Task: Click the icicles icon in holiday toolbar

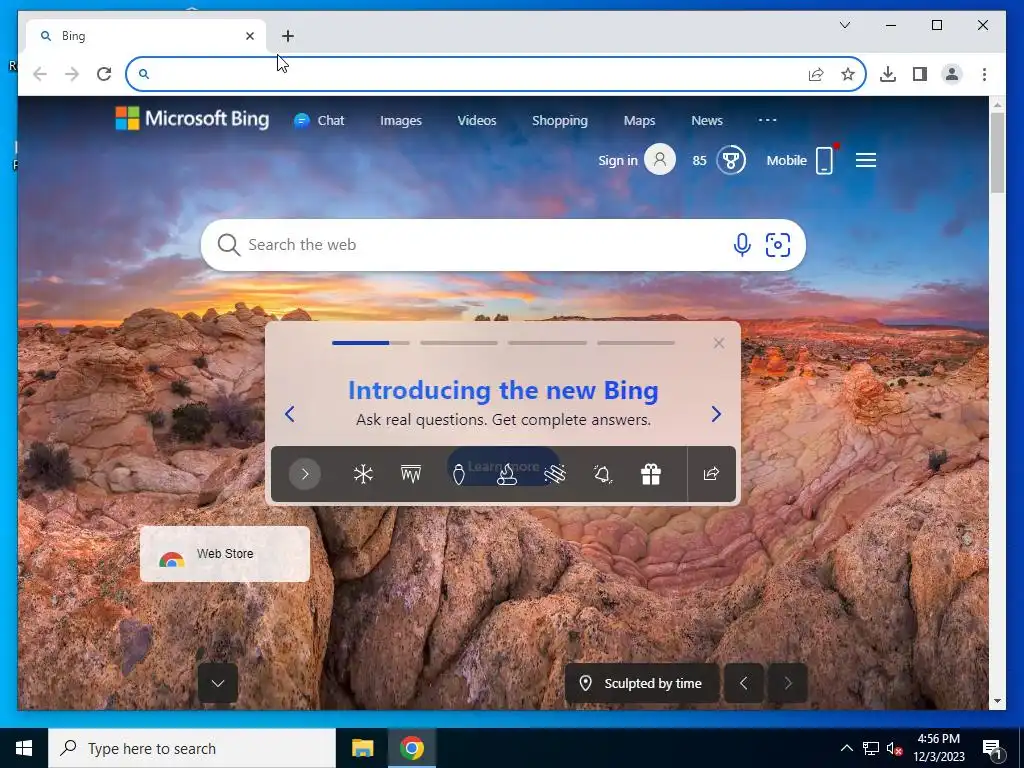Action: [x=411, y=473]
